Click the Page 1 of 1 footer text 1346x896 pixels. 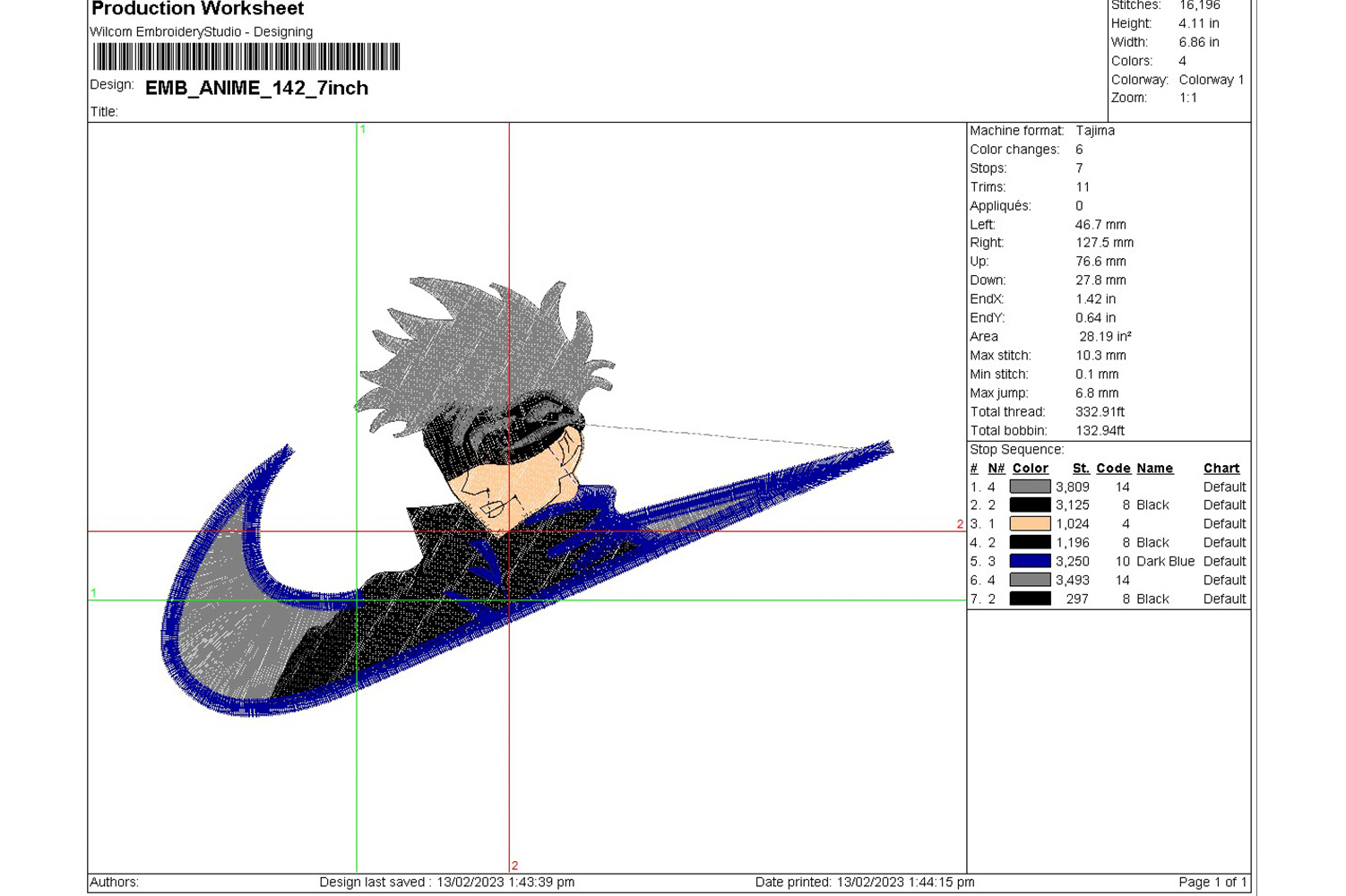tap(1212, 883)
